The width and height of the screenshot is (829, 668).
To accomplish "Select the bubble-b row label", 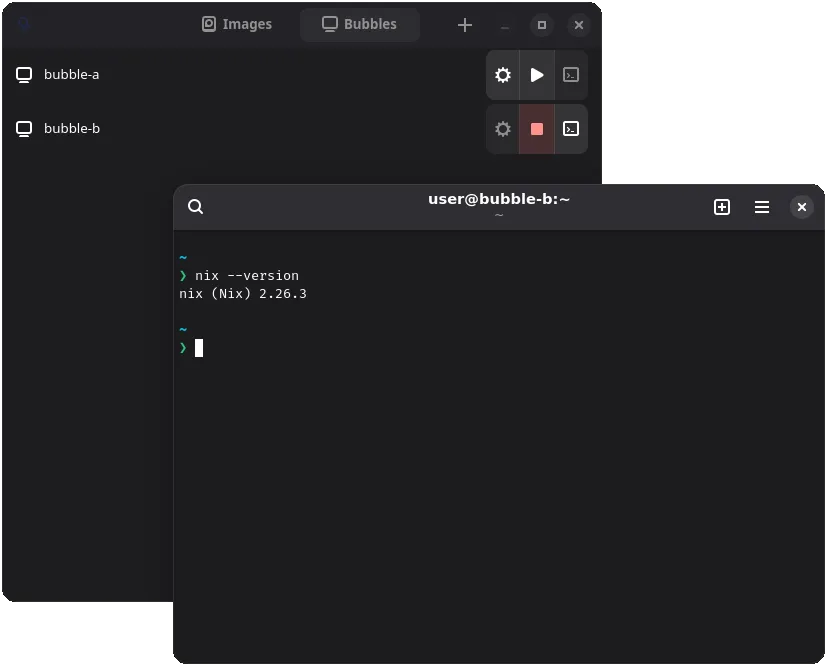I will (72, 129).
